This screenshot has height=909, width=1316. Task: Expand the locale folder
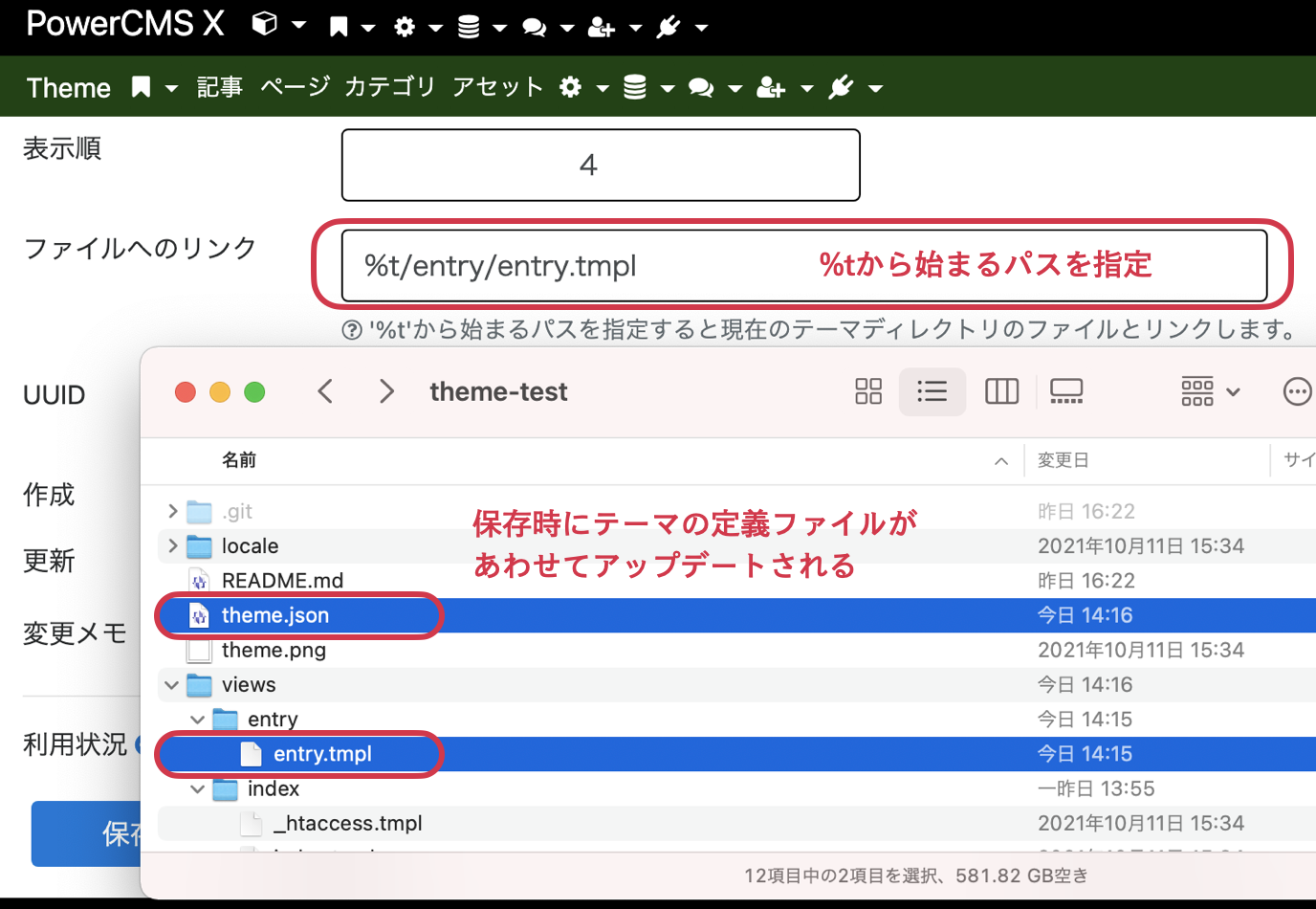[x=173, y=545]
